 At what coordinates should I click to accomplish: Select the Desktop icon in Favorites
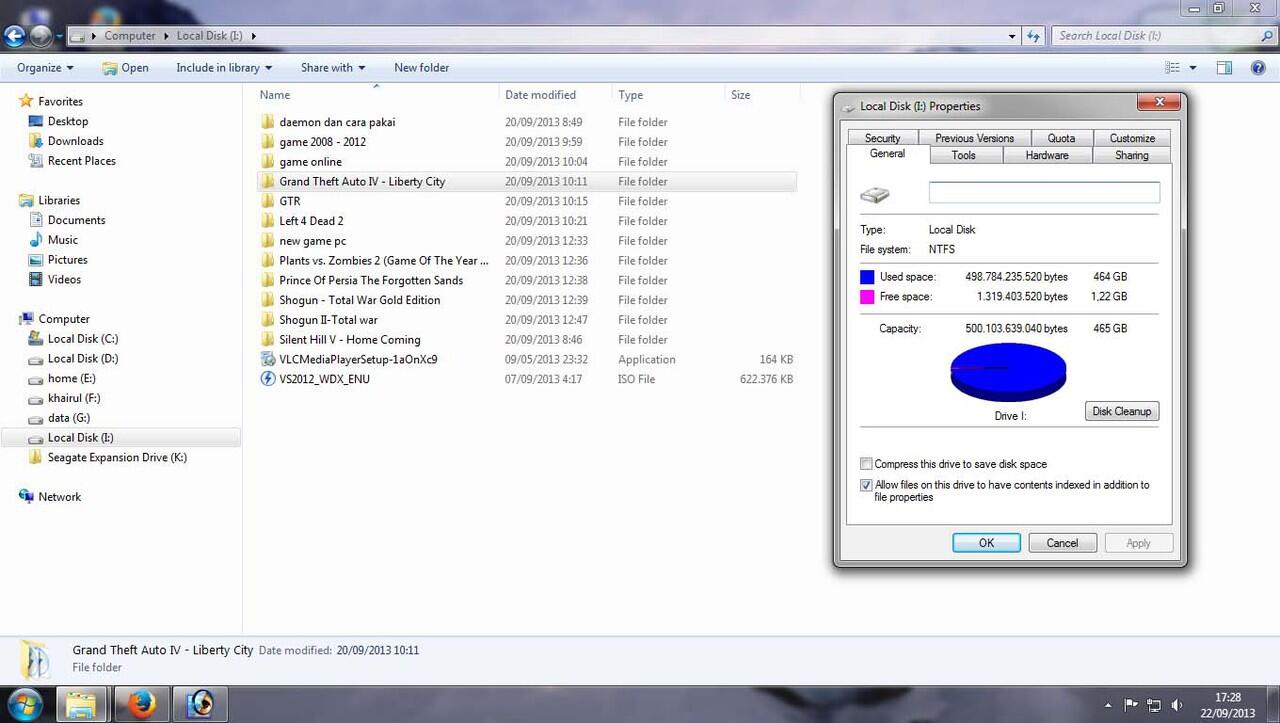click(x=36, y=121)
